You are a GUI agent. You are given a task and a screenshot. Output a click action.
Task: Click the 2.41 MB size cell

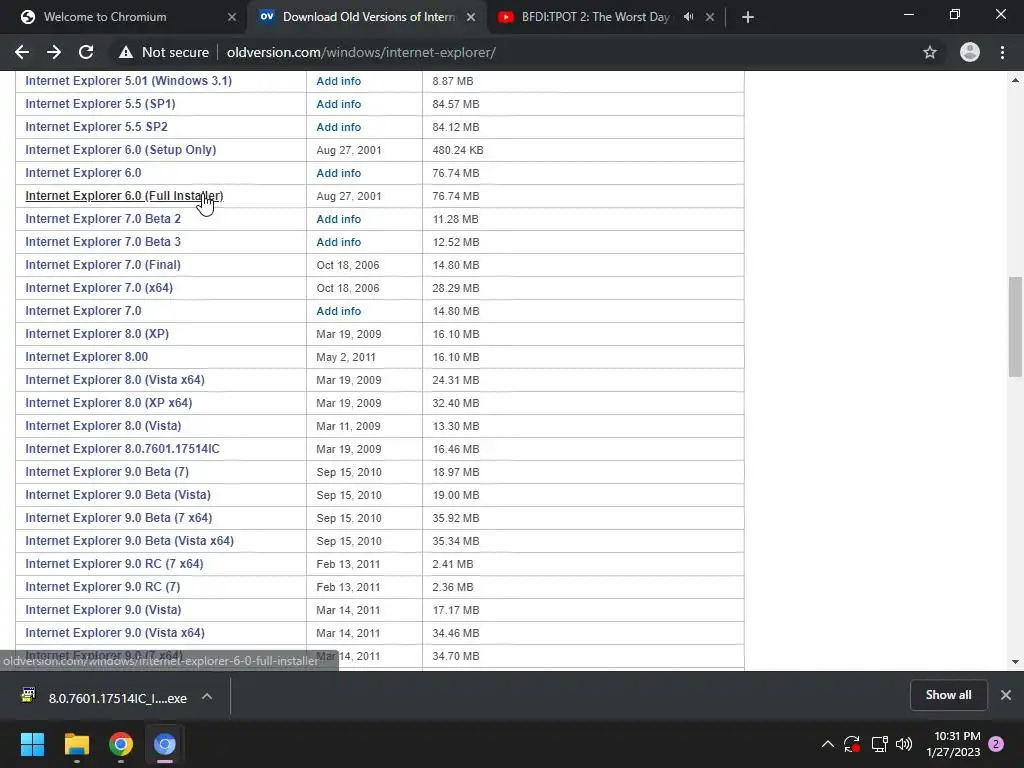[x=453, y=564]
